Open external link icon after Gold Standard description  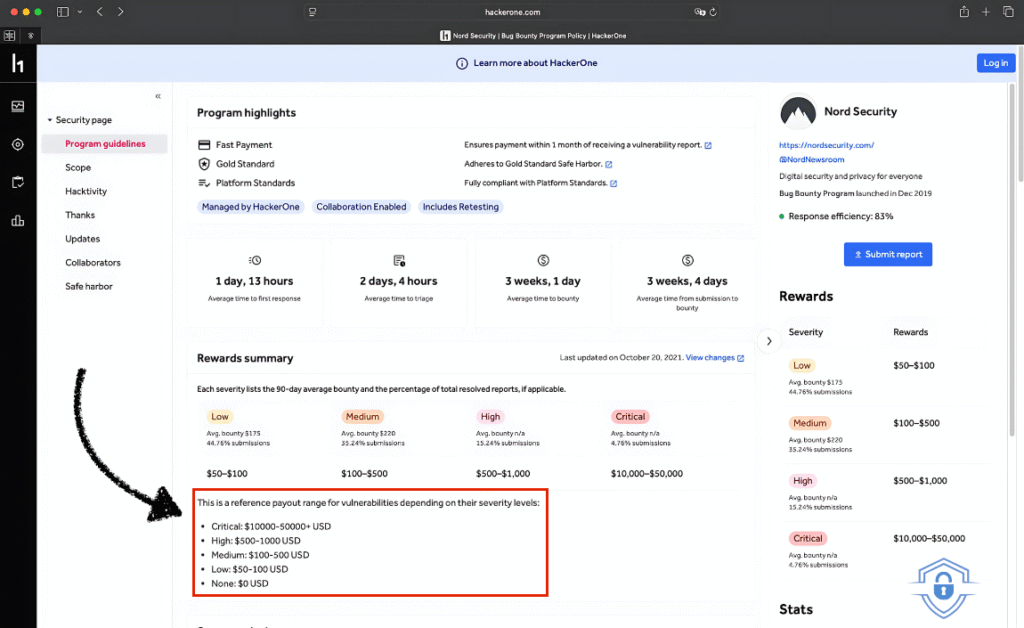click(609, 165)
